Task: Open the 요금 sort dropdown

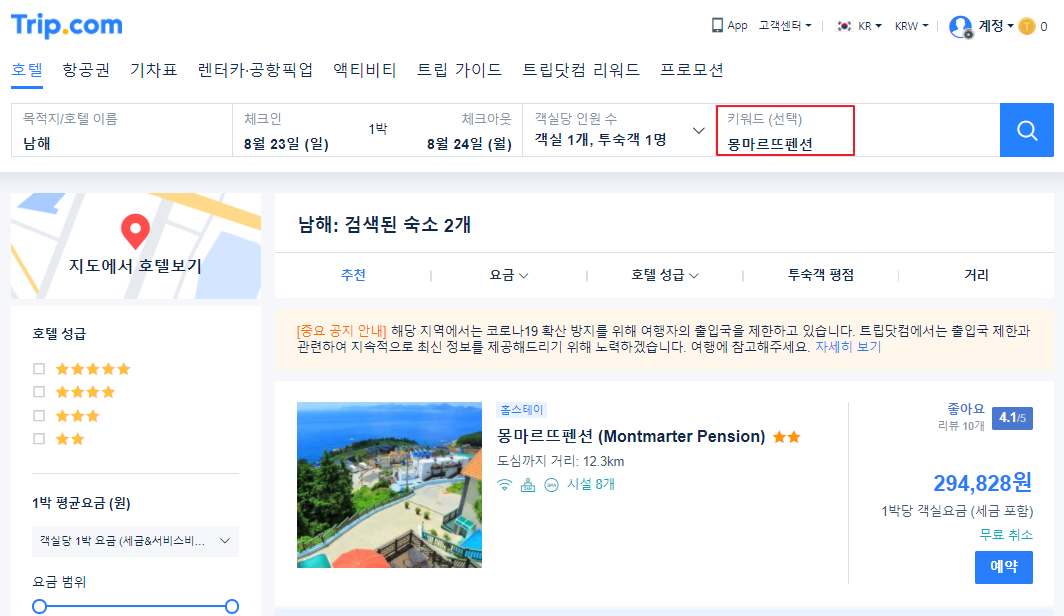Action: click(508, 275)
